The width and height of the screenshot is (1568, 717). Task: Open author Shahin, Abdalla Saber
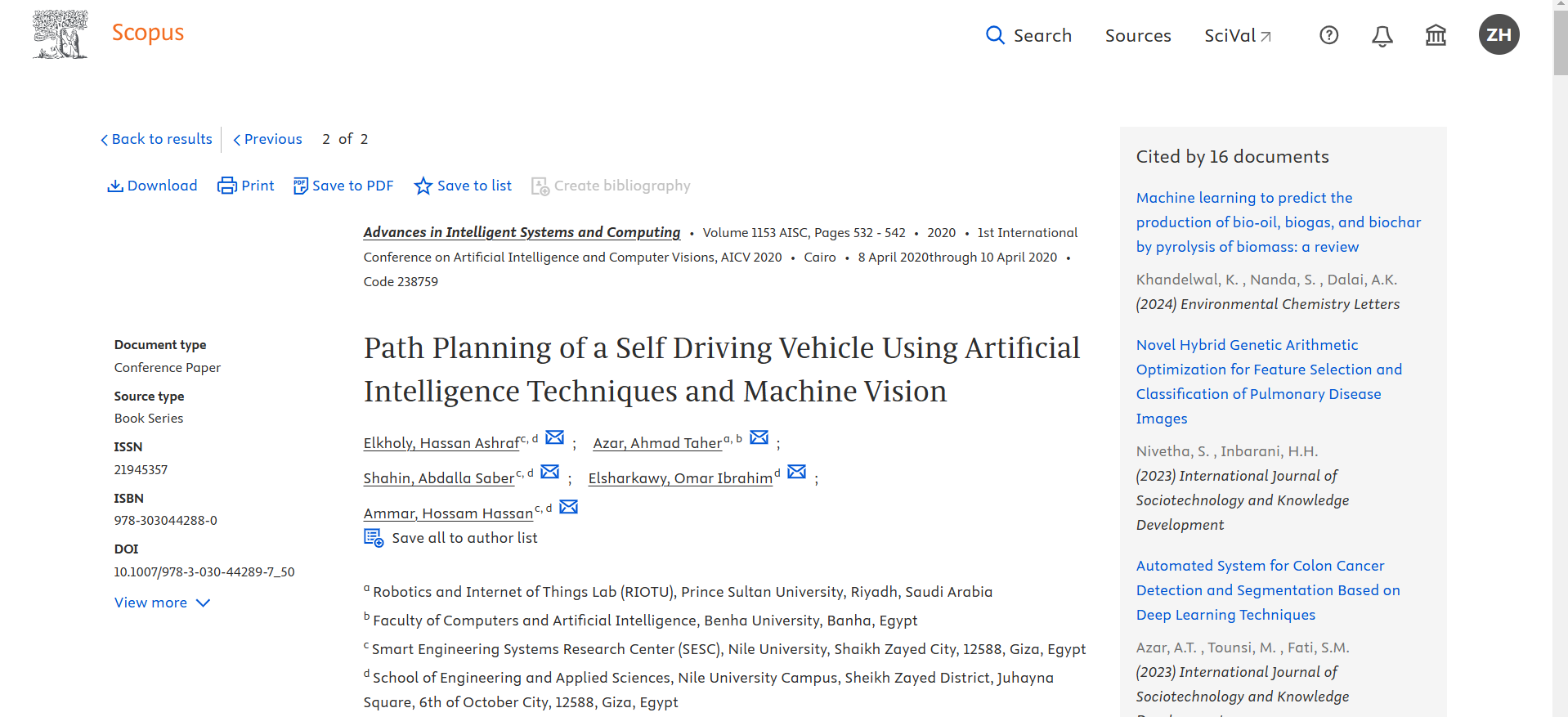pyautogui.click(x=439, y=478)
